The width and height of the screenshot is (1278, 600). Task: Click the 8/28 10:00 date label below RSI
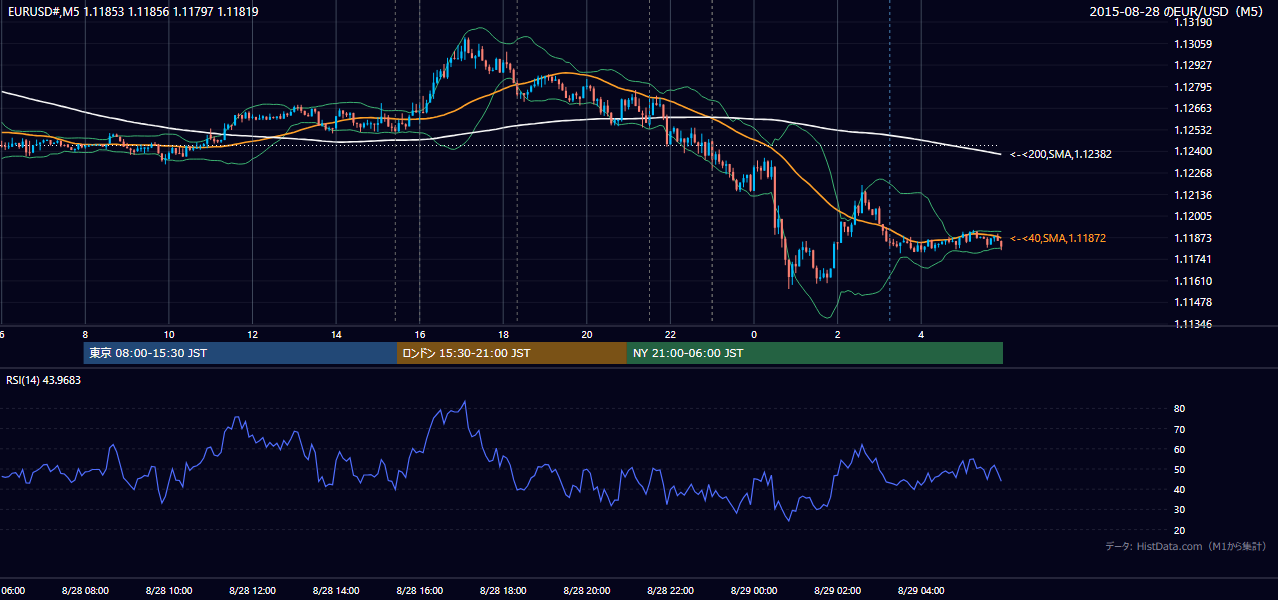[x=169, y=591]
